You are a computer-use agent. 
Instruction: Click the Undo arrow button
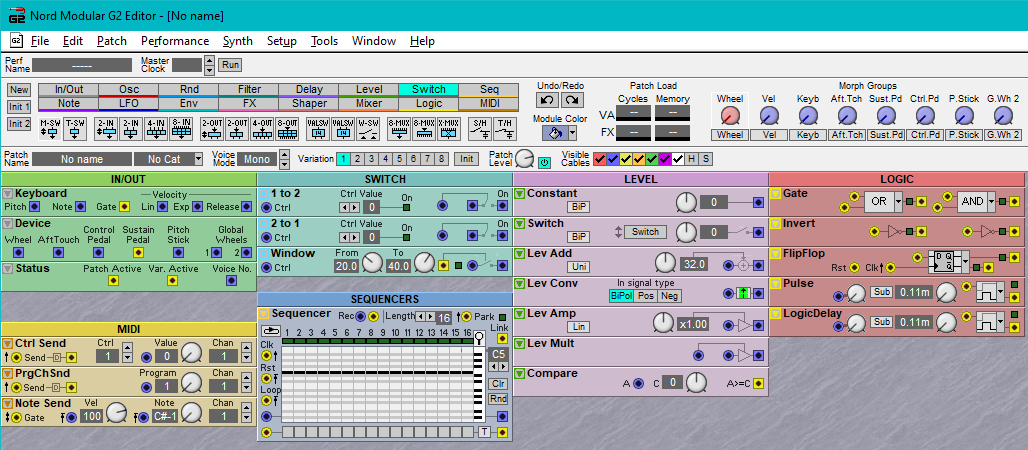pyautogui.click(x=546, y=100)
